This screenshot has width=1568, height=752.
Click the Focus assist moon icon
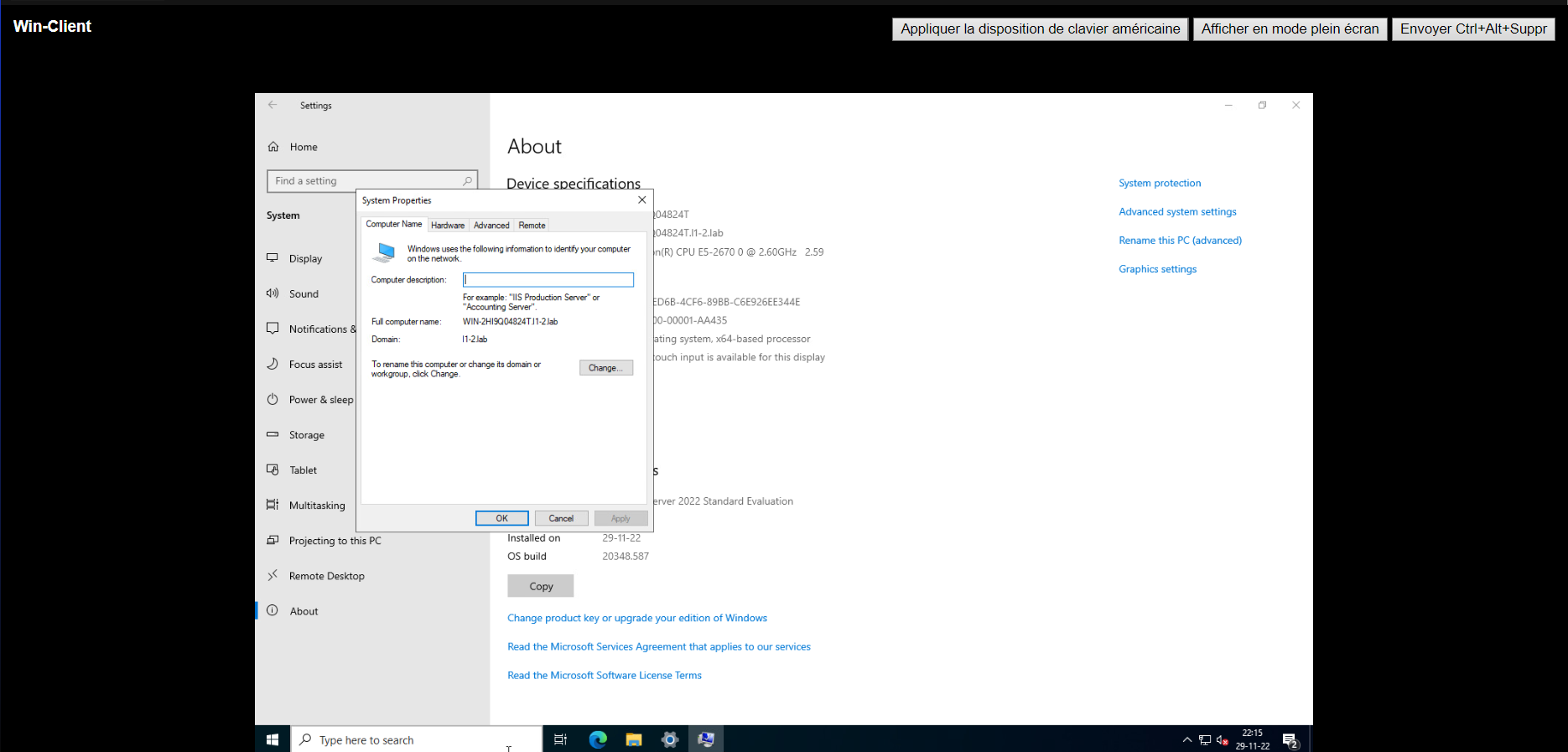[x=273, y=364]
